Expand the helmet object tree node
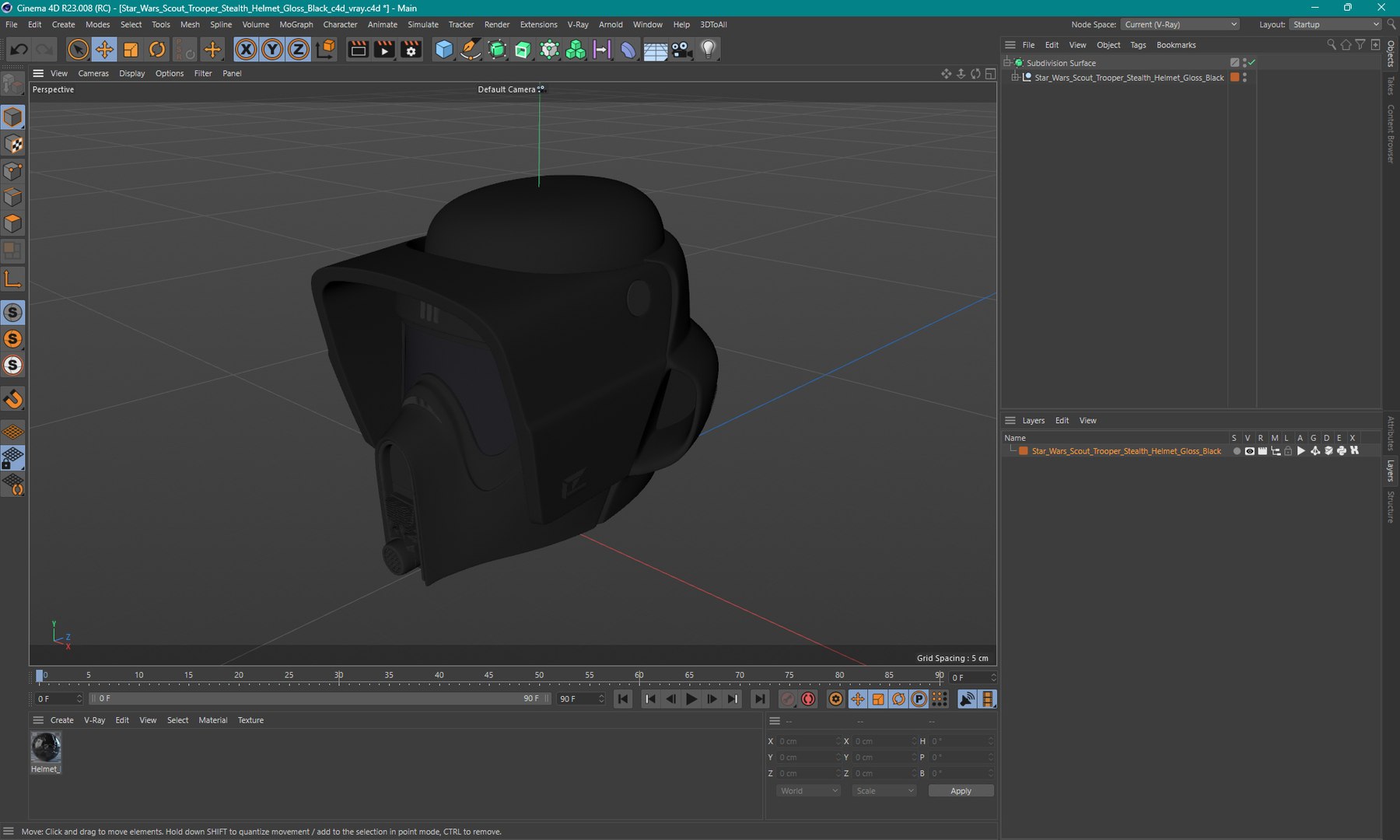Image resolution: width=1400 pixels, height=840 pixels. pos(1015,78)
